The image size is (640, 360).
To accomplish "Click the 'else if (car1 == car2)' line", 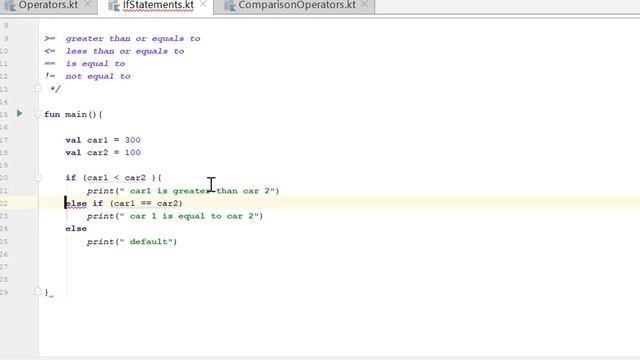I will (x=124, y=203).
